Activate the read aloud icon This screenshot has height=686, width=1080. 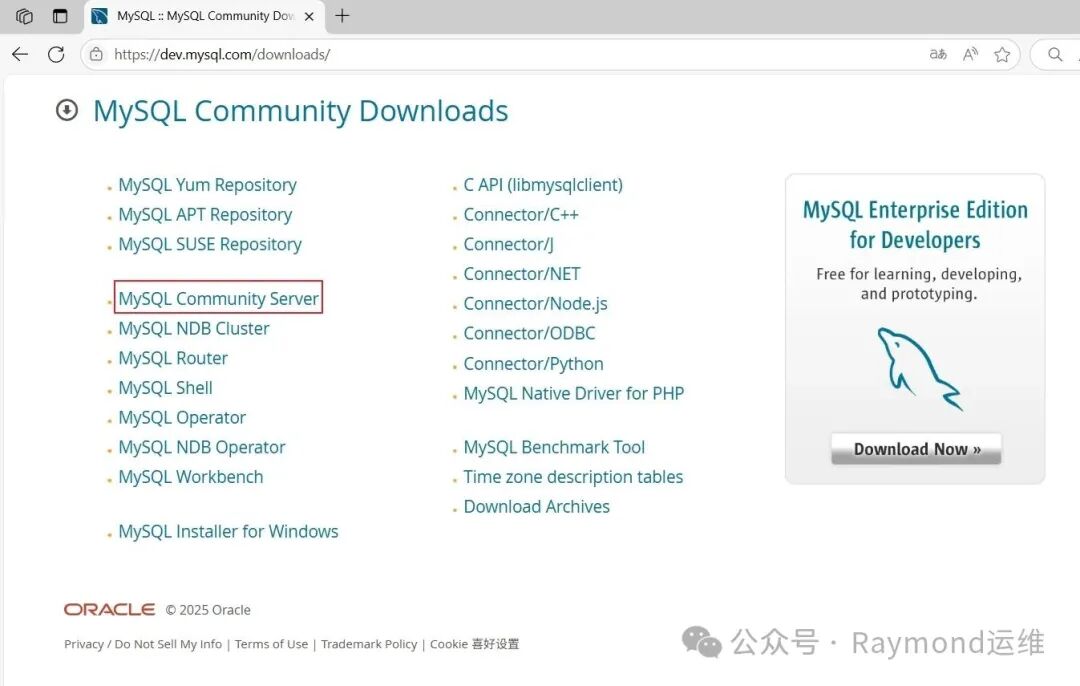970,54
